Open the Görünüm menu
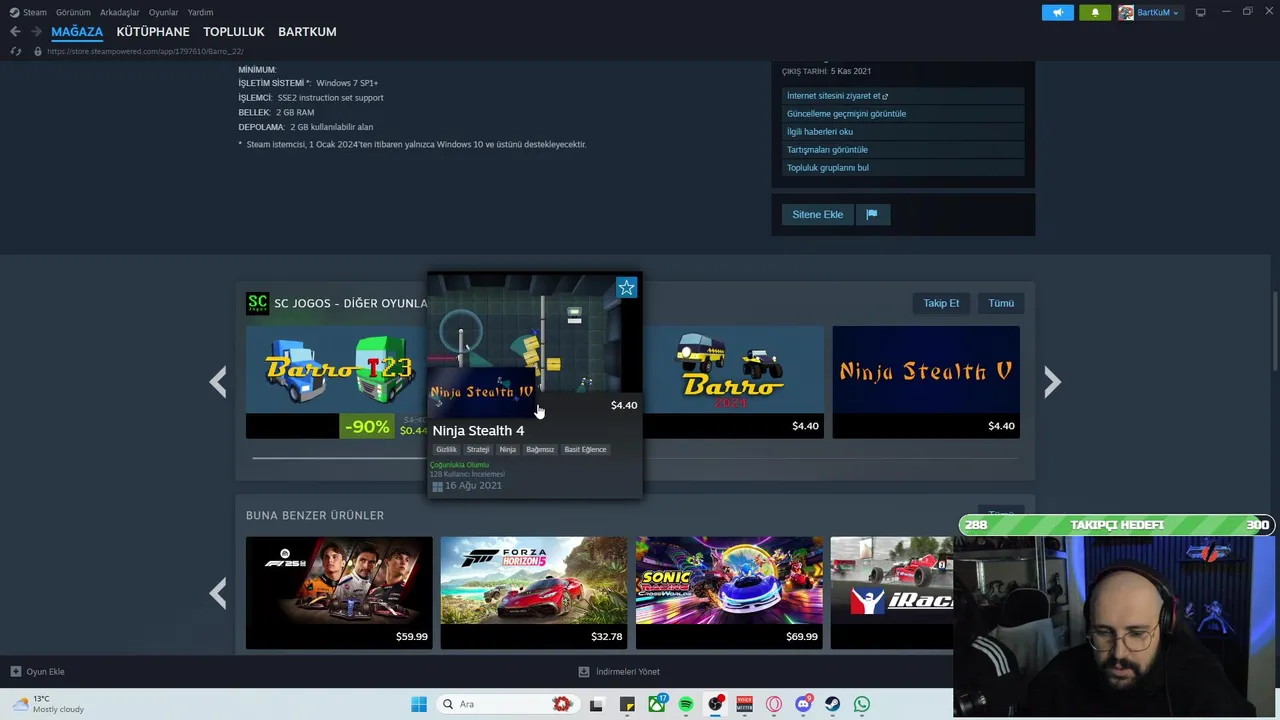 tap(73, 12)
